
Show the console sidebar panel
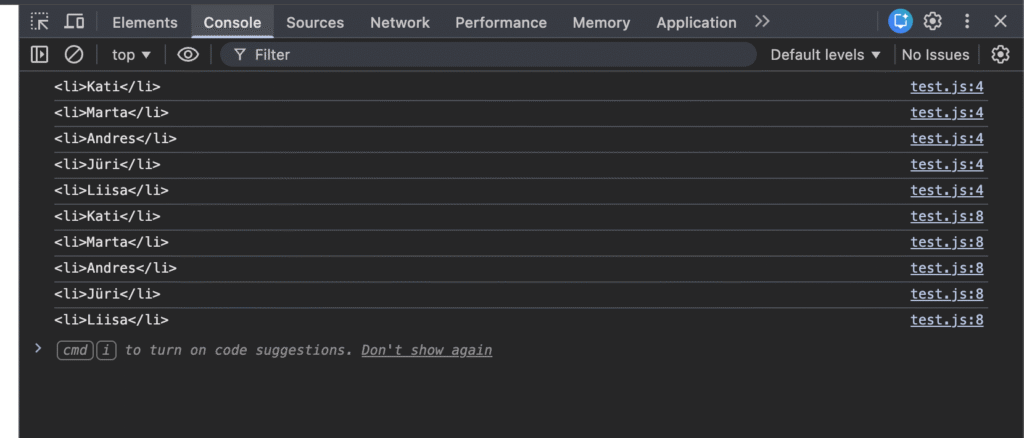[40, 55]
